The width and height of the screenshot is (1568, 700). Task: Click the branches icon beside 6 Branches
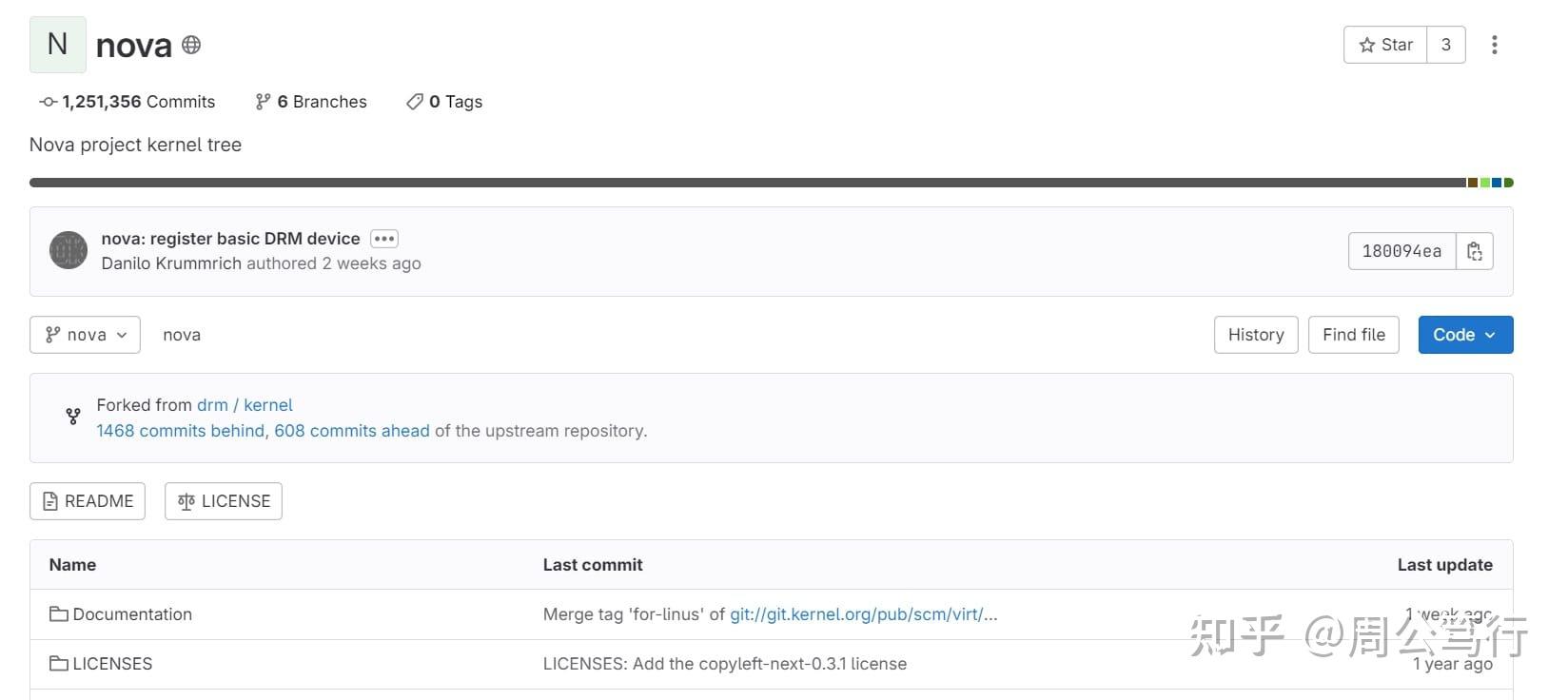(263, 102)
